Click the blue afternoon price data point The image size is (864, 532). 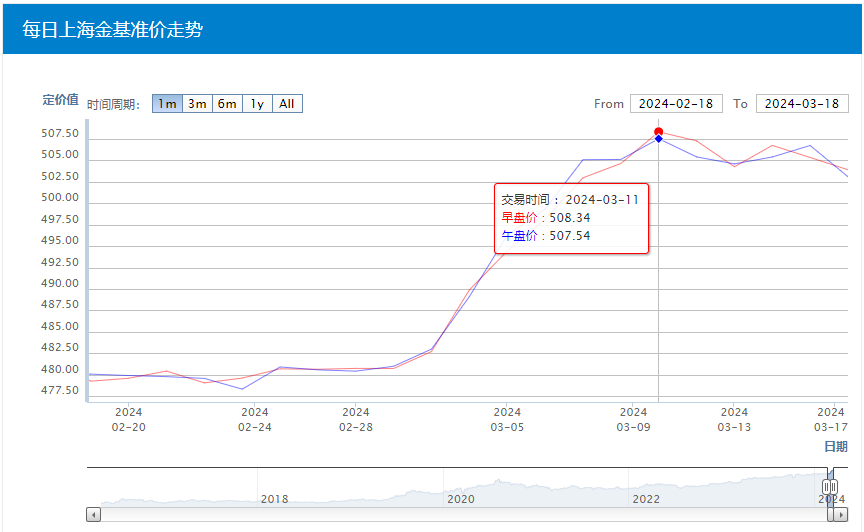pos(658,139)
